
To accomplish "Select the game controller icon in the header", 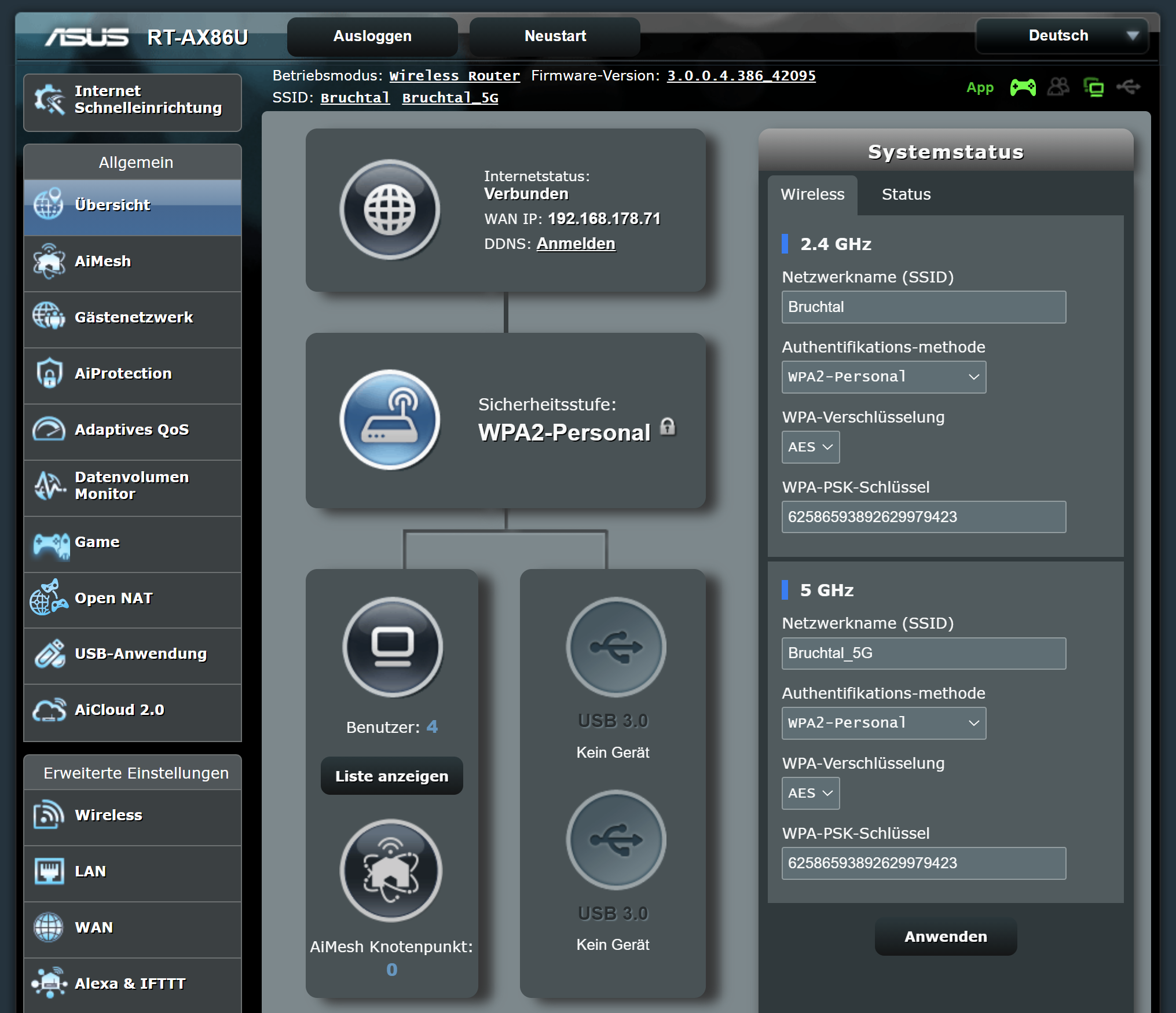I will [x=1023, y=87].
